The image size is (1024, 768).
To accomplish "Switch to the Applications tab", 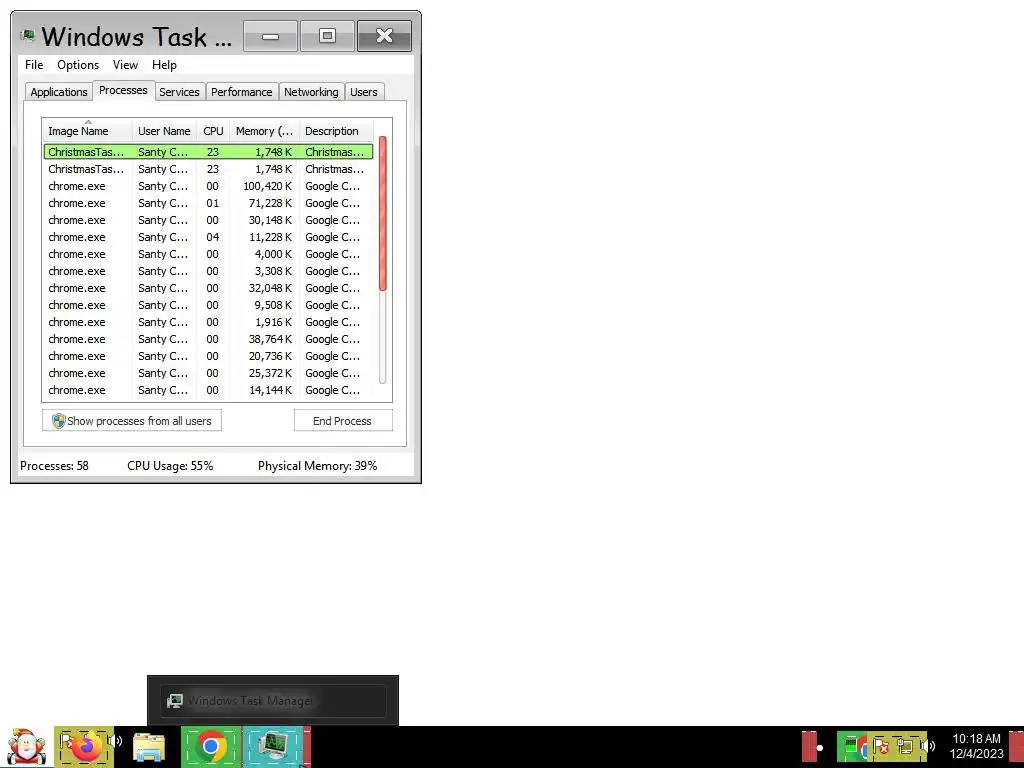I will pyautogui.click(x=59, y=92).
